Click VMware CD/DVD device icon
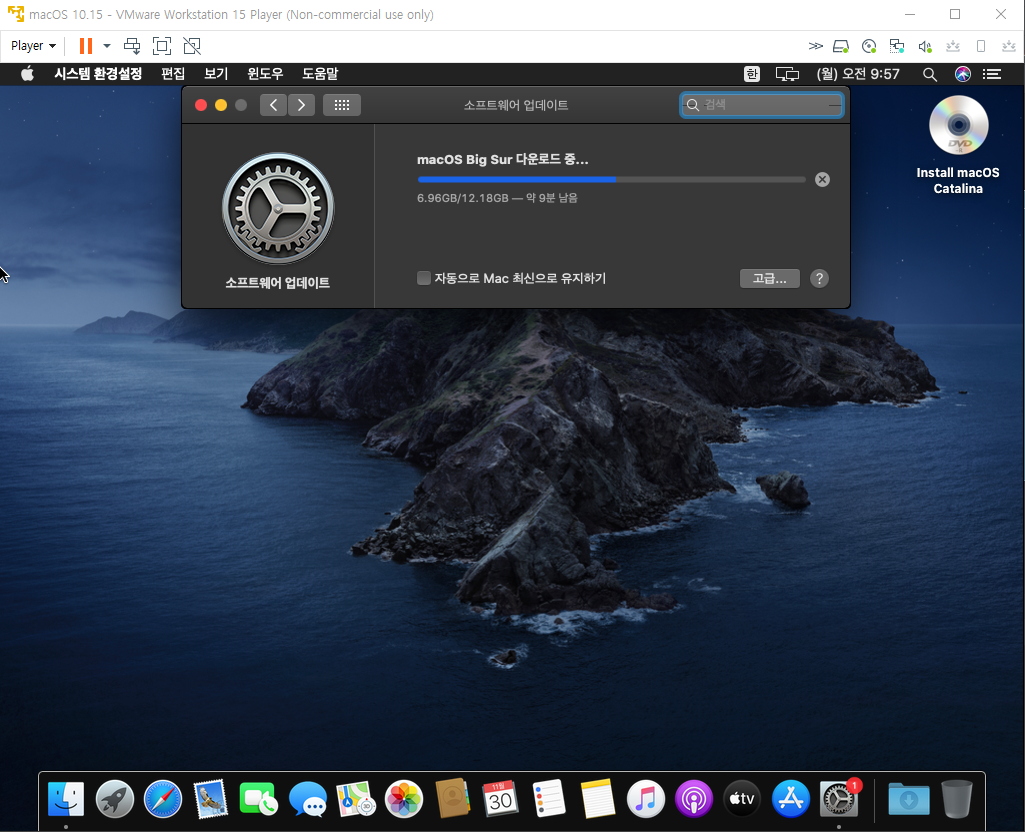The image size is (1025, 832). (869, 46)
